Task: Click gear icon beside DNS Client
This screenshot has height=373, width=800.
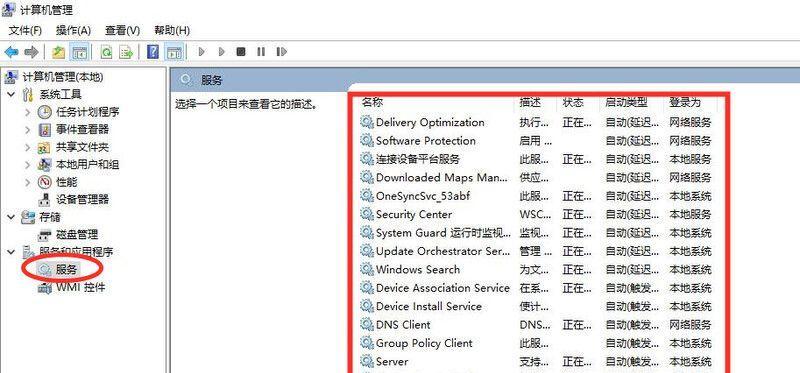Action: pyautogui.click(x=367, y=324)
